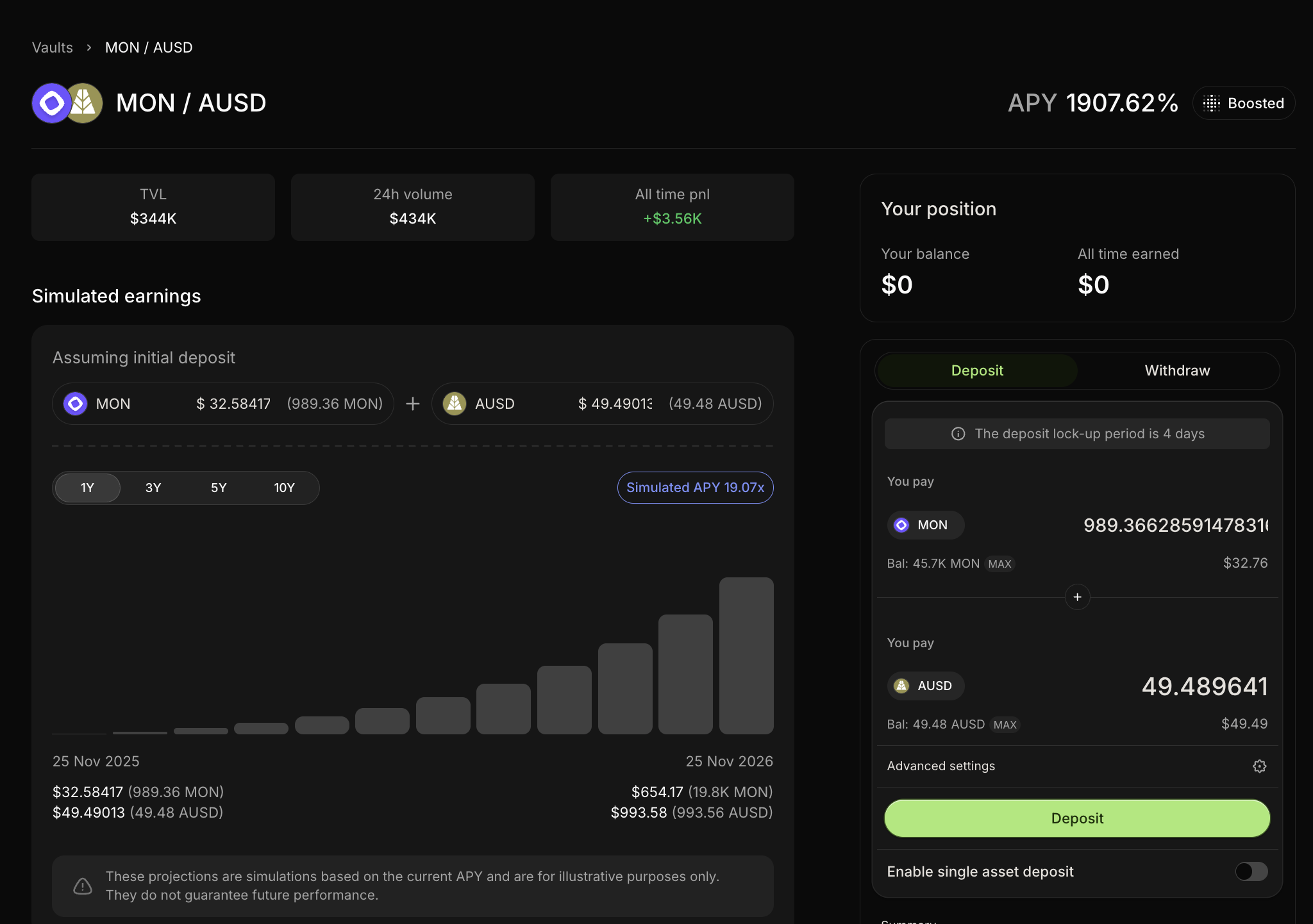Click the Advanced settings gear icon
Image resolution: width=1313 pixels, height=924 pixels.
[1259, 766]
